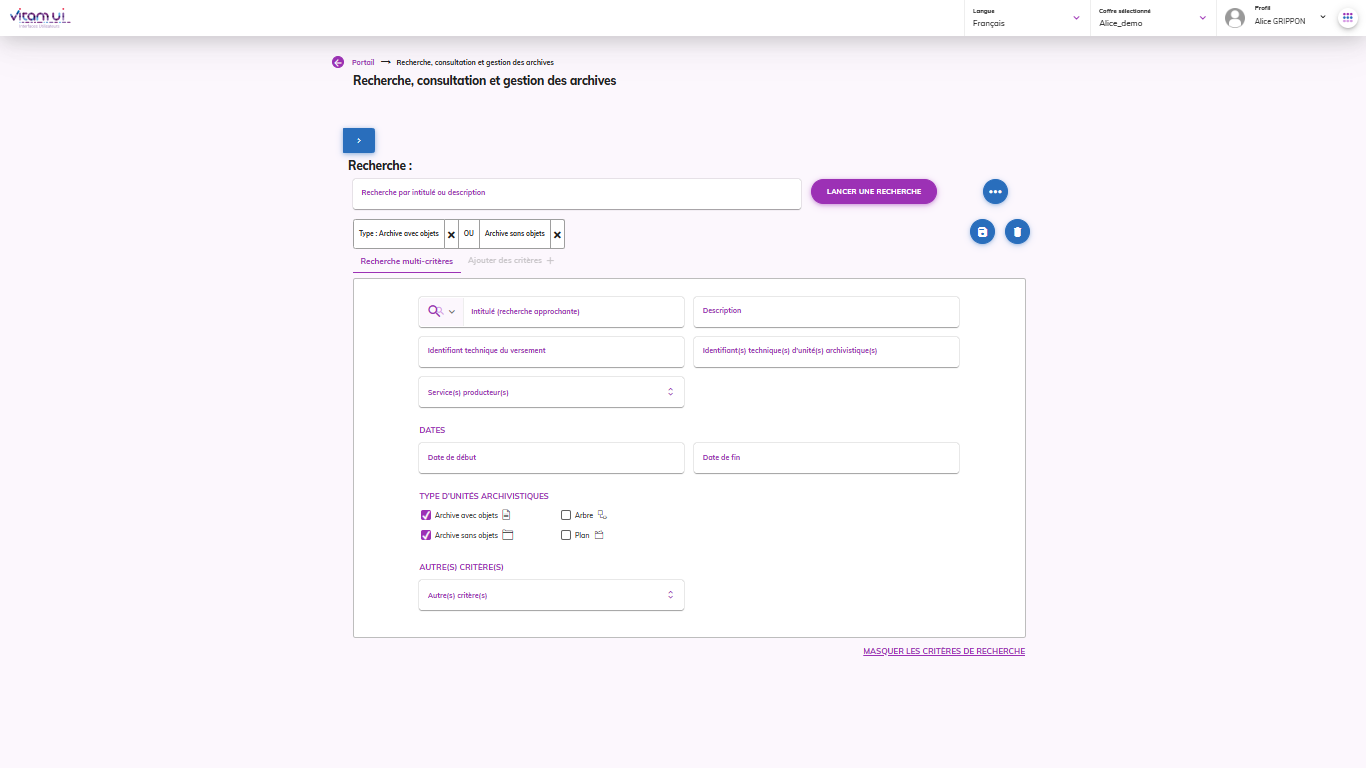Remove the 'Archive avec objets' criteria chip
This screenshot has width=1366, height=768.
[x=451, y=235]
